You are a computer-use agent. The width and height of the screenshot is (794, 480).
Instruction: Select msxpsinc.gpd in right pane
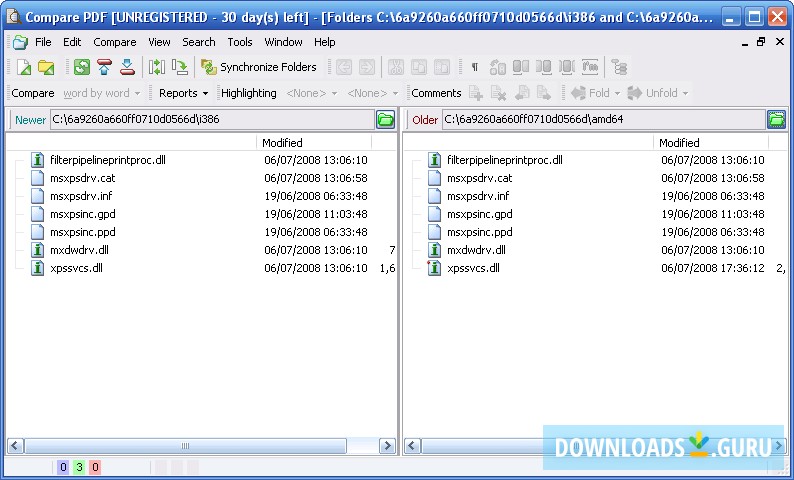[480, 214]
